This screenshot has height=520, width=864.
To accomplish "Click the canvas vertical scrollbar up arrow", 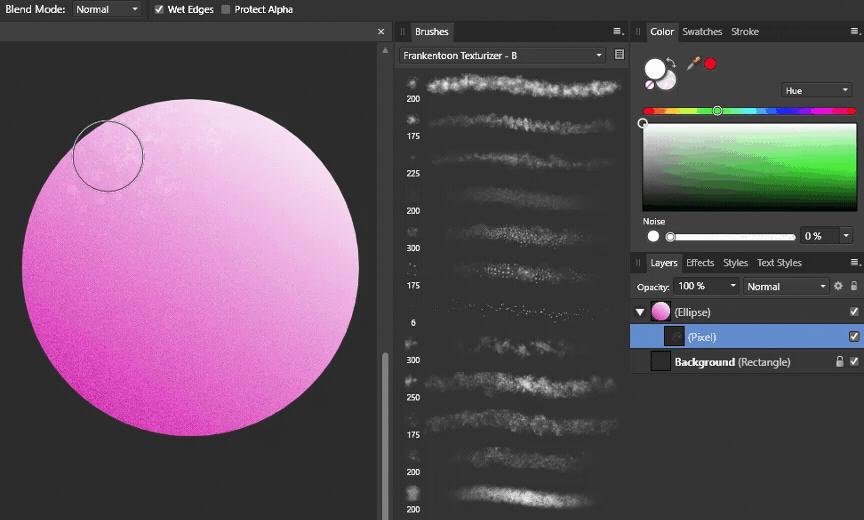I will (x=385, y=50).
